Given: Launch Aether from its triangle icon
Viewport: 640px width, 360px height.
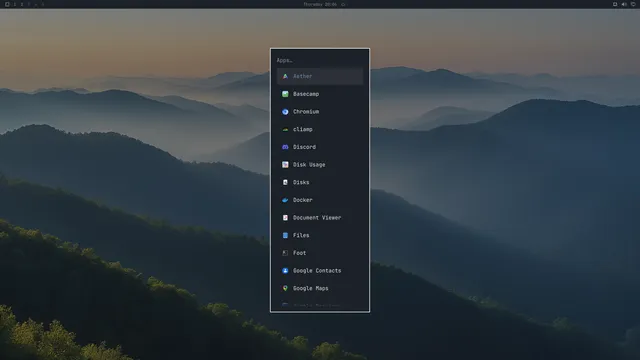Looking at the screenshot, I should [285, 76].
